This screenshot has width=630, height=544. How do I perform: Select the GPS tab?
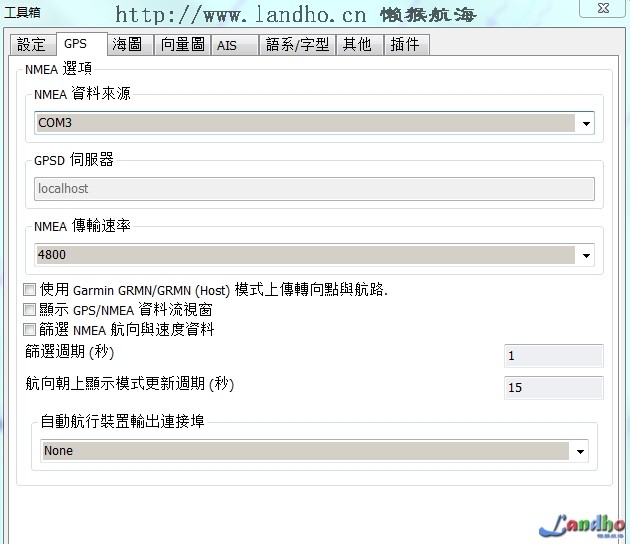pyautogui.click(x=82, y=43)
